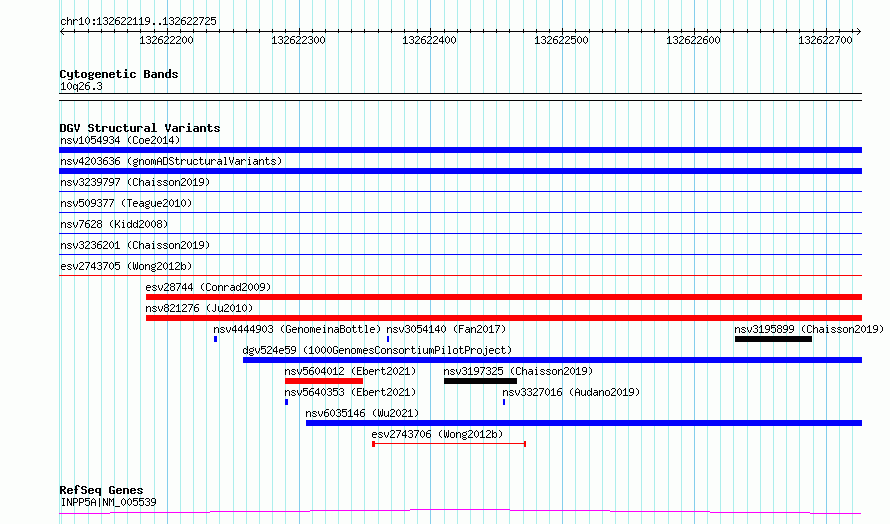Click ruler position 132622600

pos(694,40)
